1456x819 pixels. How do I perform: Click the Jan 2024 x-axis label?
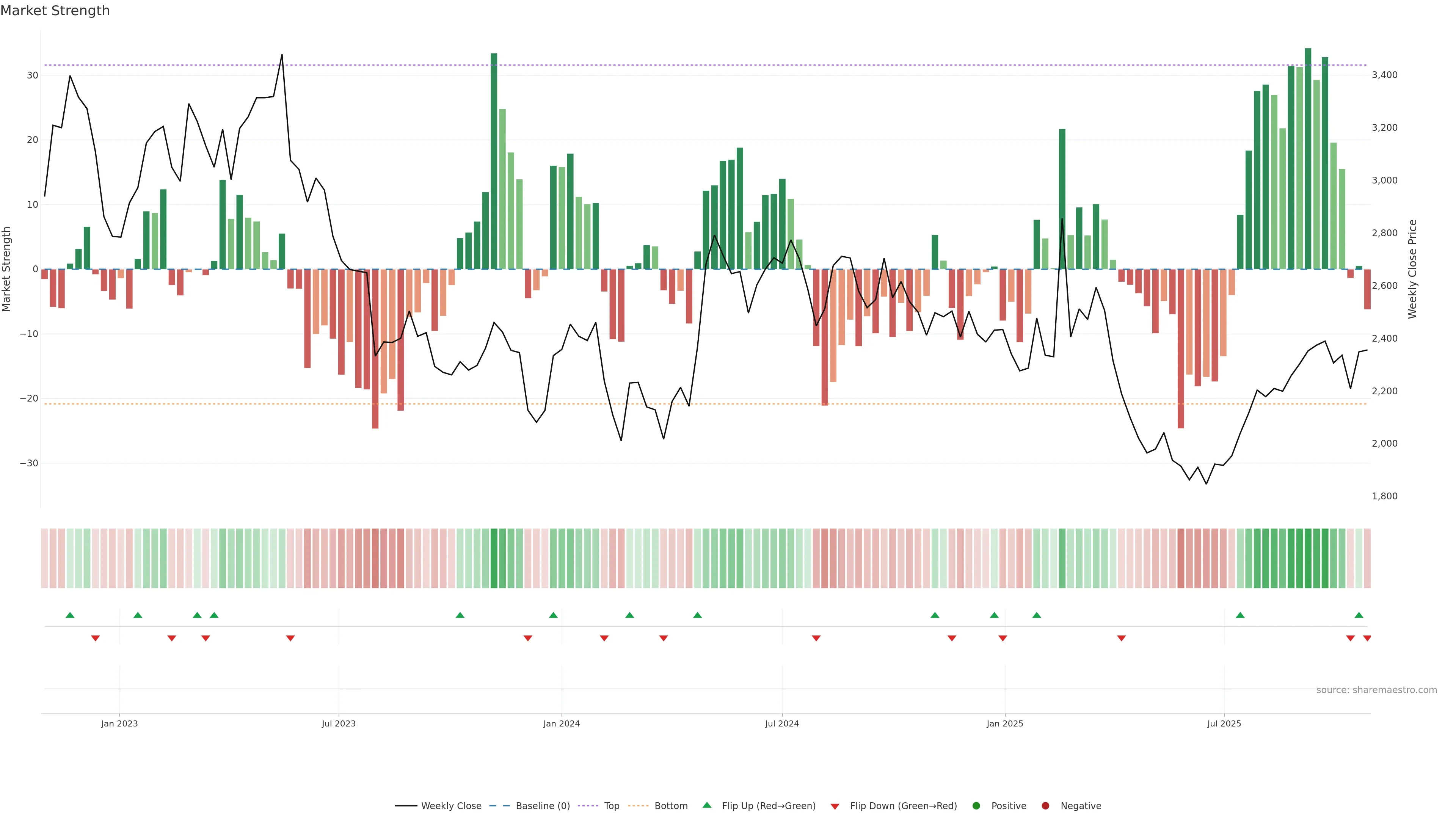click(x=561, y=723)
